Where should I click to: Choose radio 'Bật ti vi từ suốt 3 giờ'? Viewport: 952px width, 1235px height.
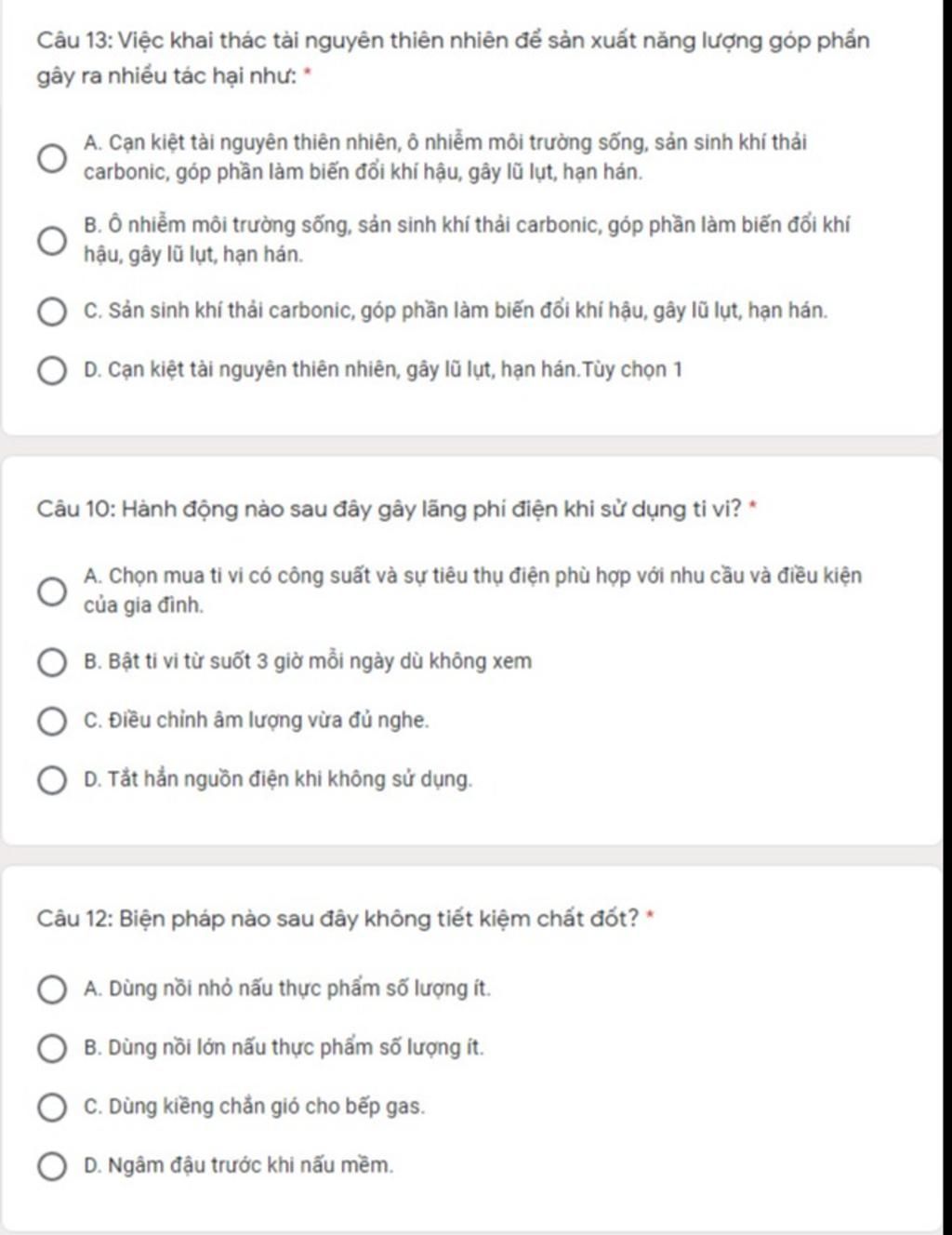(51, 663)
